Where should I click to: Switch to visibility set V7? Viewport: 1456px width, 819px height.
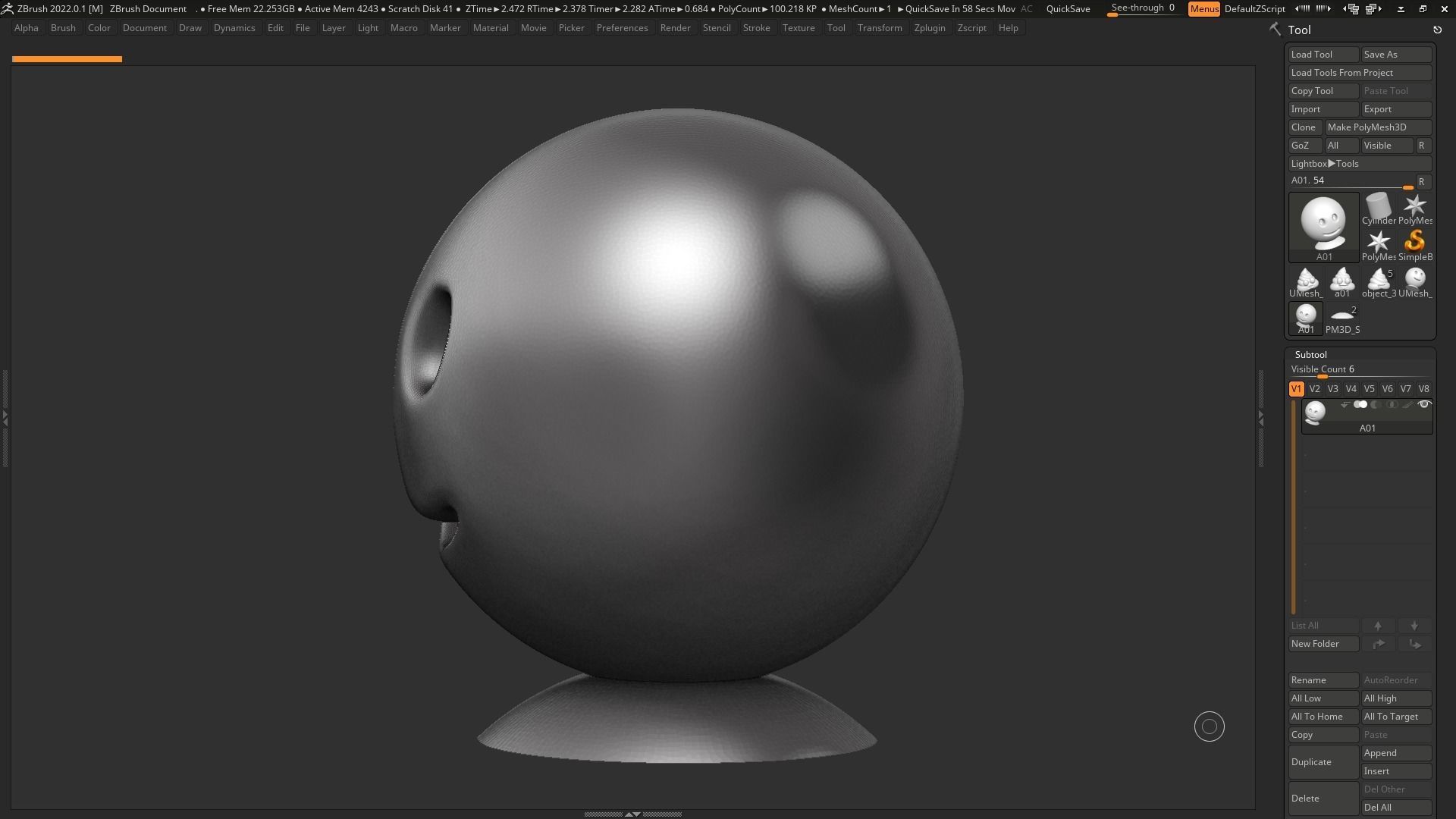coord(1405,389)
